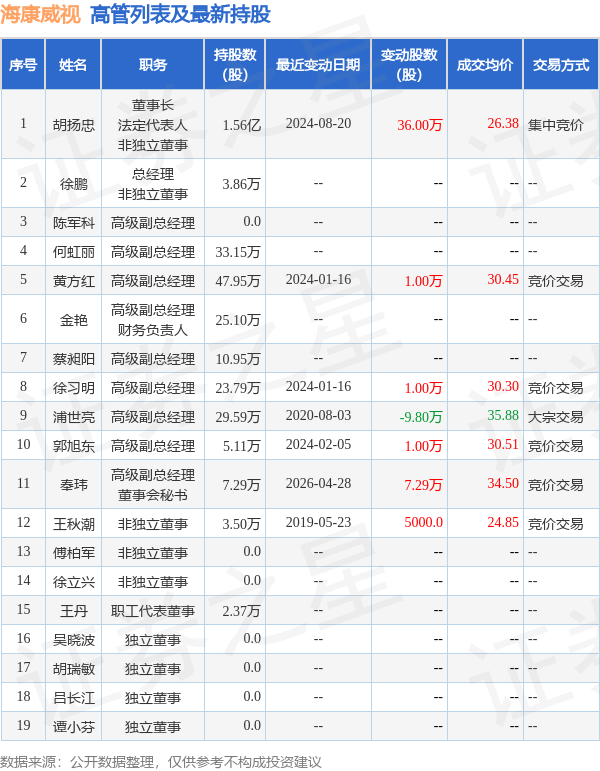
Task: Click the date 2024-08-20
Action: 318,123
